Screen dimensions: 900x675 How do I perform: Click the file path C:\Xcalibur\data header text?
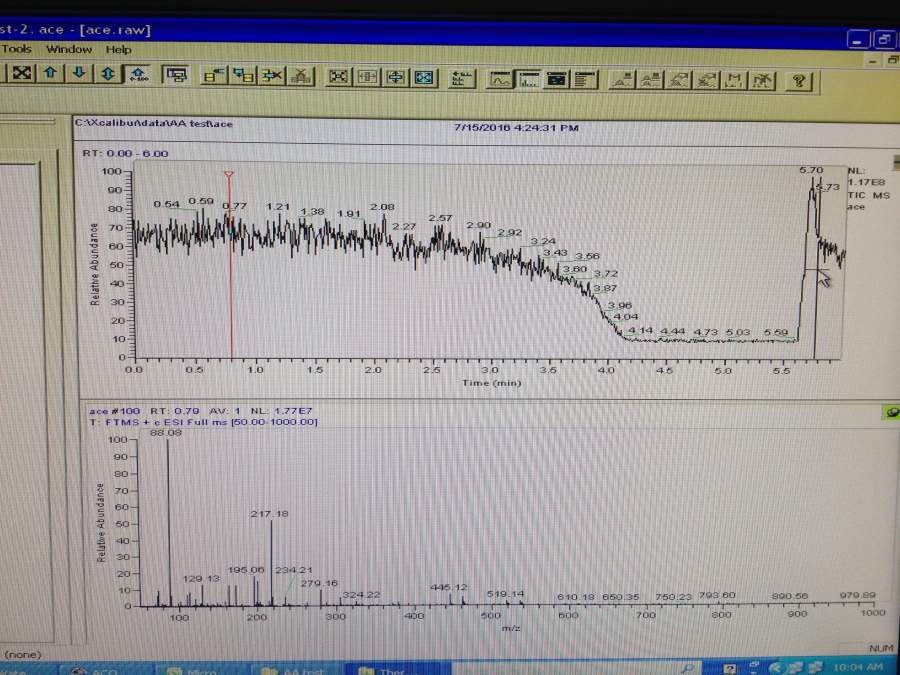coord(153,123)
